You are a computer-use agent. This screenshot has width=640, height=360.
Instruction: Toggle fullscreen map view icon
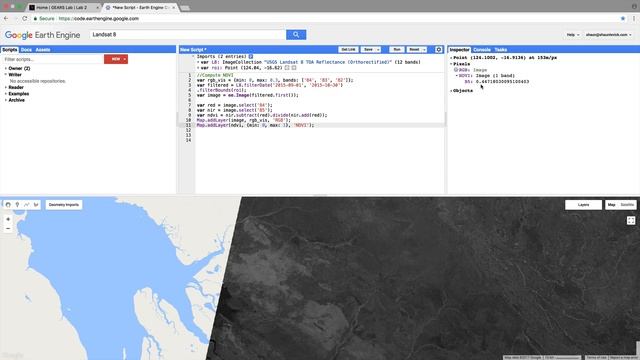tap(631, 220)
